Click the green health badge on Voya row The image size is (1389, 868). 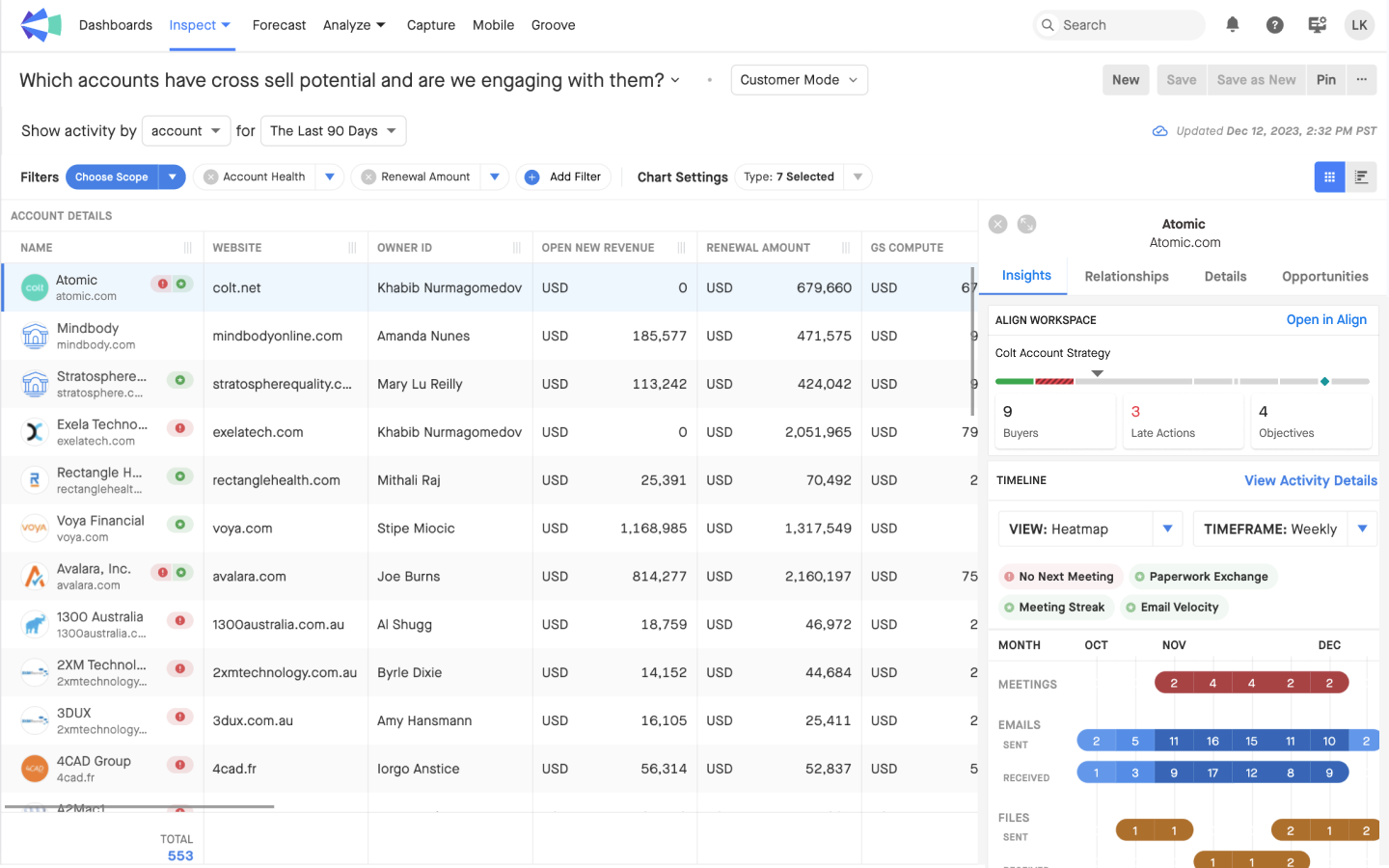click(x=180, y=525)
